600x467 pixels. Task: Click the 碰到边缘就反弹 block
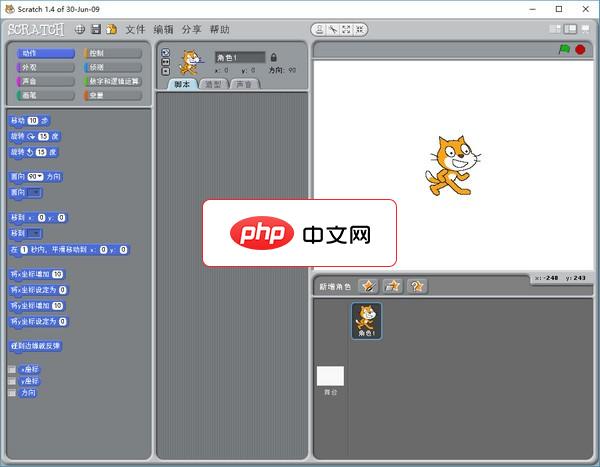click(35, 346)
